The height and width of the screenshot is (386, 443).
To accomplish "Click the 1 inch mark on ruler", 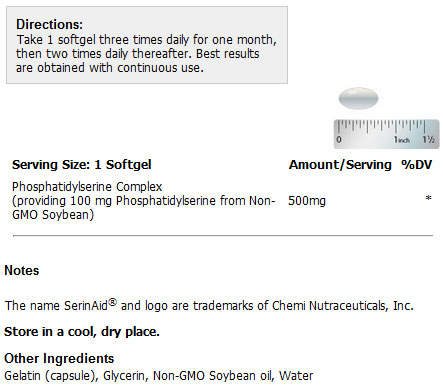I will tap(402, 140).
